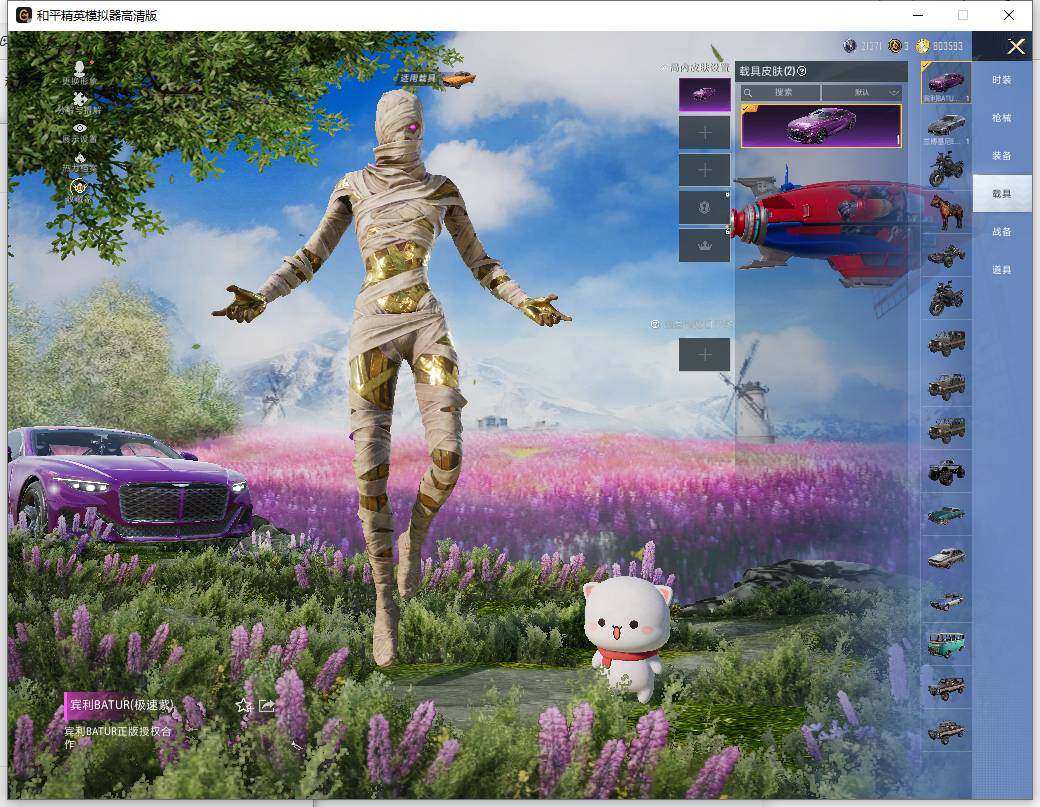Open the 装备 tab
The width and height of the screenshot is (1040, 807).
click(x=1001, y=156)
